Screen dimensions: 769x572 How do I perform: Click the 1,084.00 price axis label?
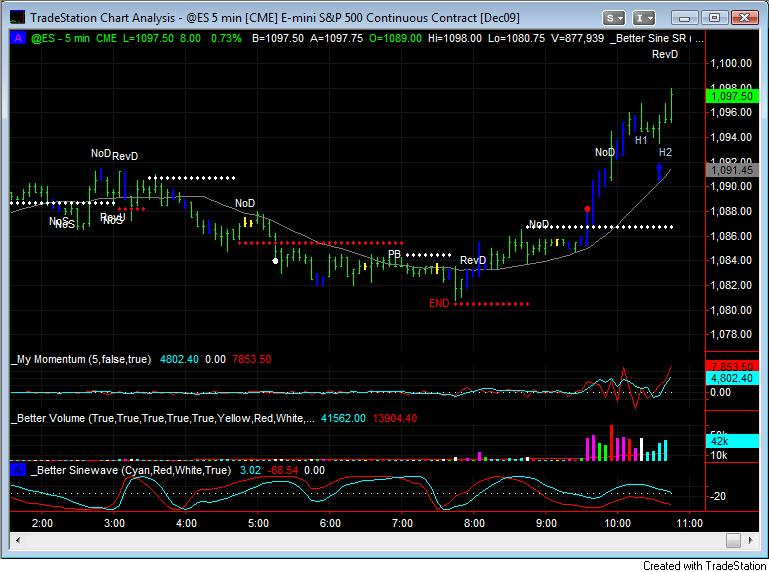click(x=731, y=260)
